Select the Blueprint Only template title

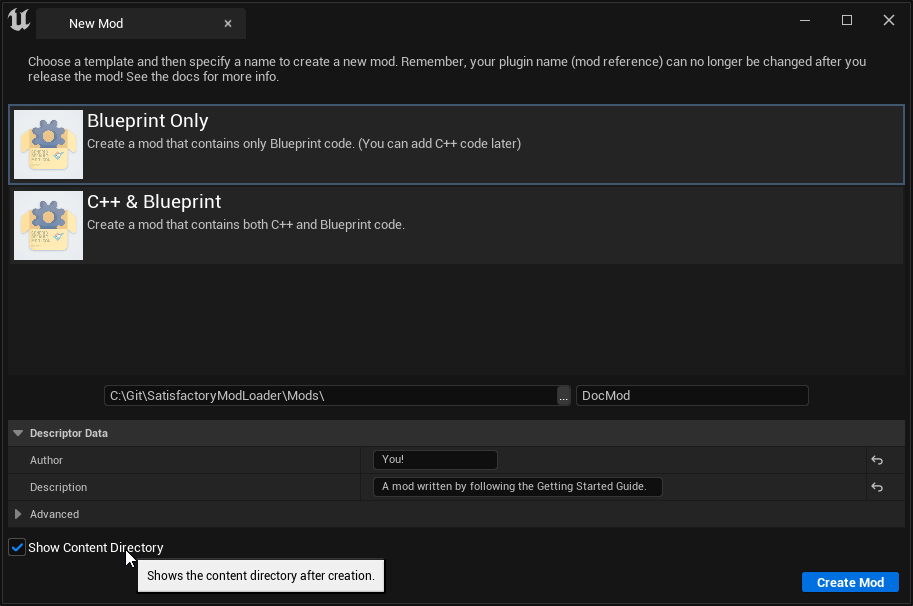click(x=147, y=121)
